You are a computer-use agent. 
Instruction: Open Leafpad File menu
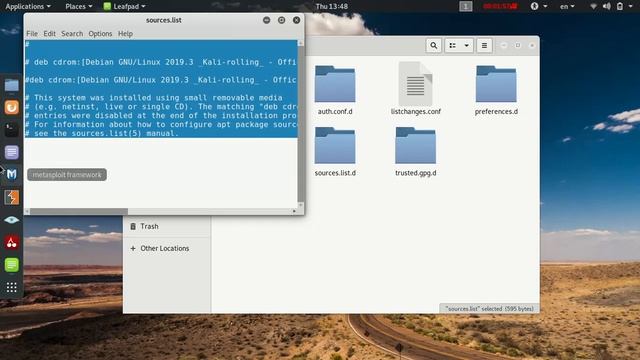[32, 33]
